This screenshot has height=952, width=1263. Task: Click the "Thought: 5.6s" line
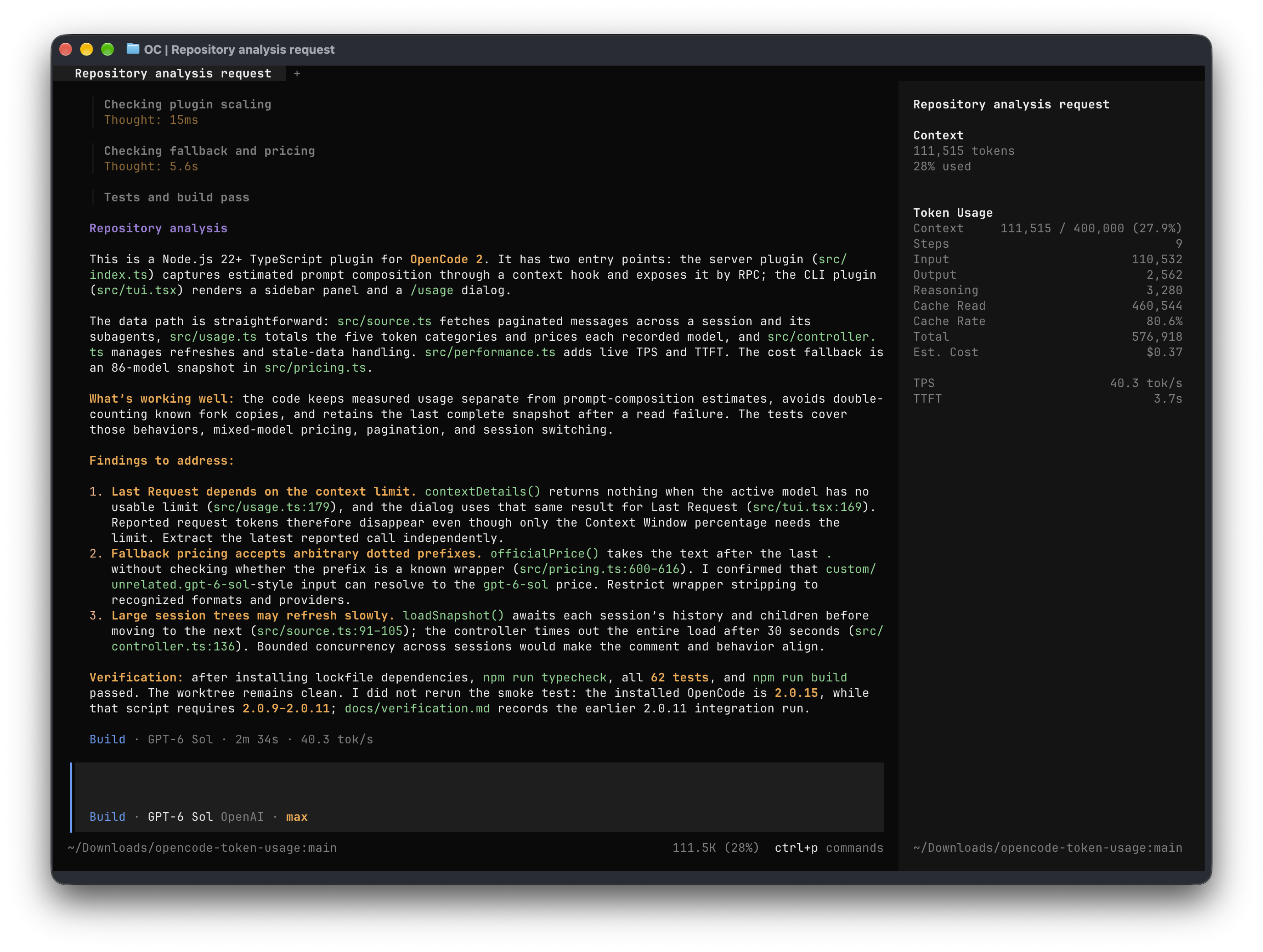coord(151,166)
